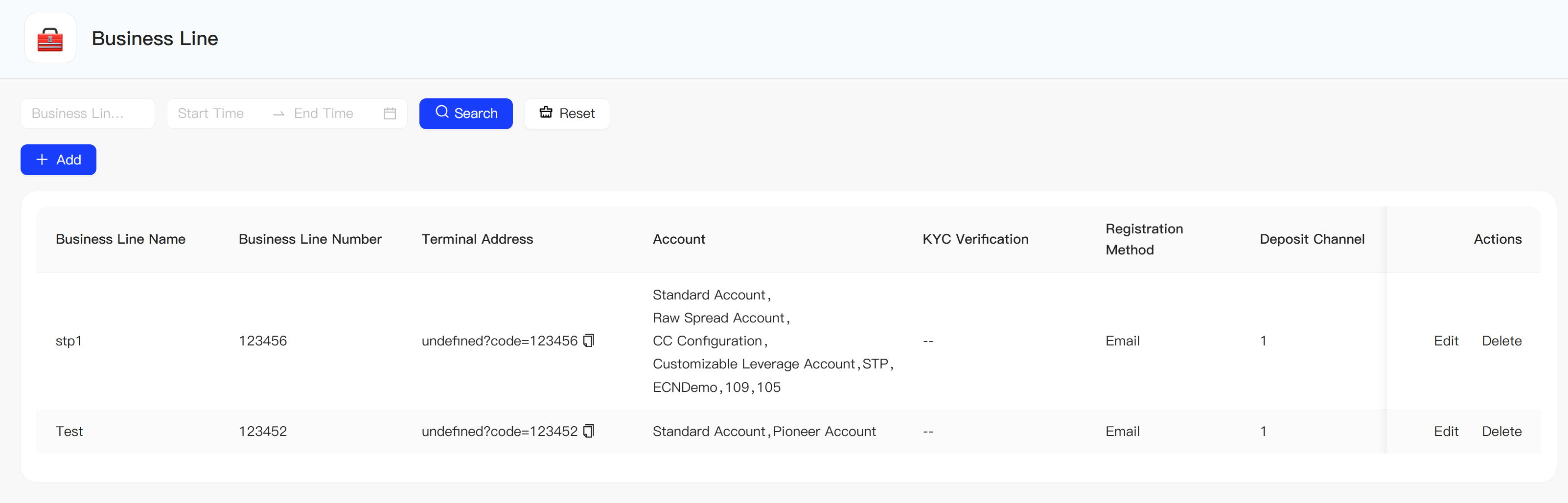Click the Account column header
Screen dimensions: 1568x503
pyautogui.click(x=679, y=240)
